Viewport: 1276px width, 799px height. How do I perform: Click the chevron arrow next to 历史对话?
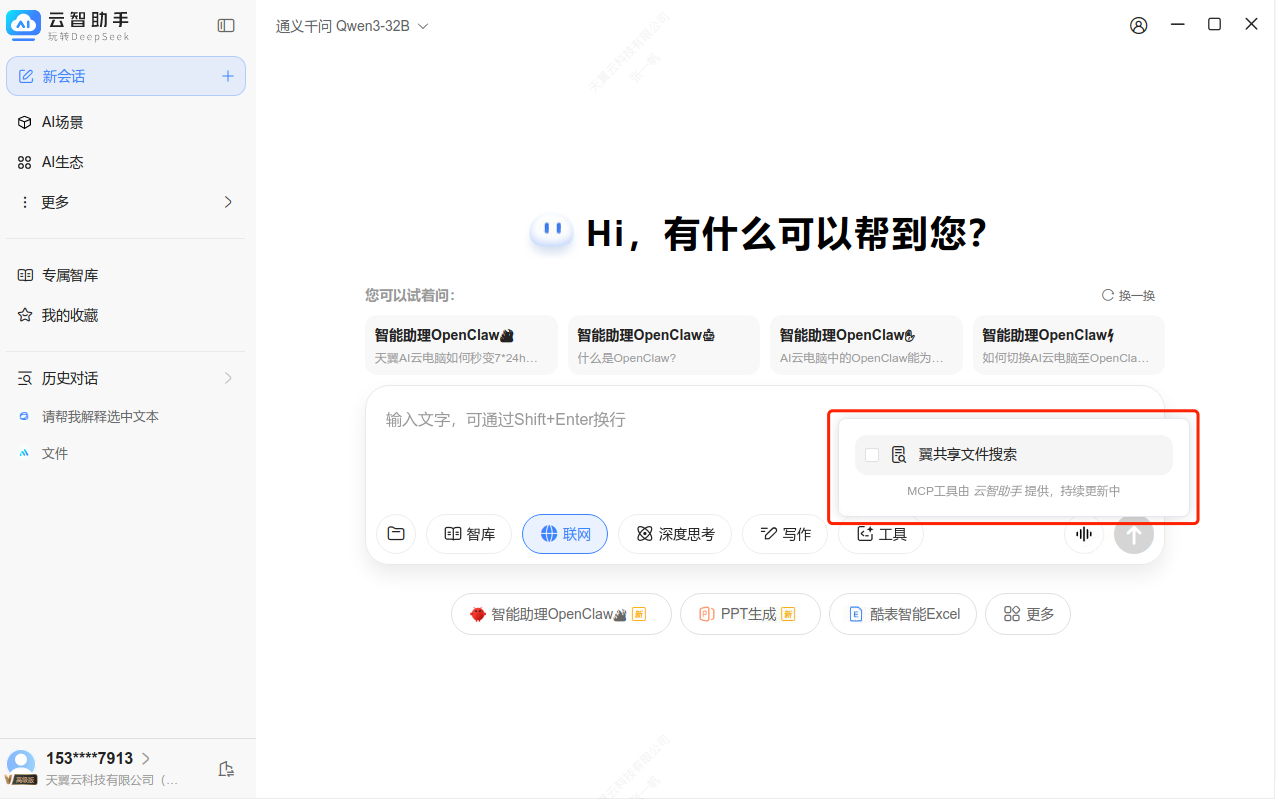pos(228,378)
